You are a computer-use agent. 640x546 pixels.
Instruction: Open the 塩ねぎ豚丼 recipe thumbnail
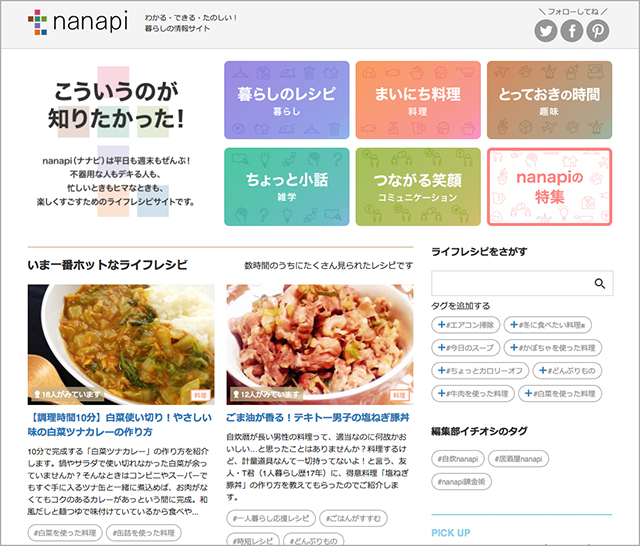tap(320, 344)
